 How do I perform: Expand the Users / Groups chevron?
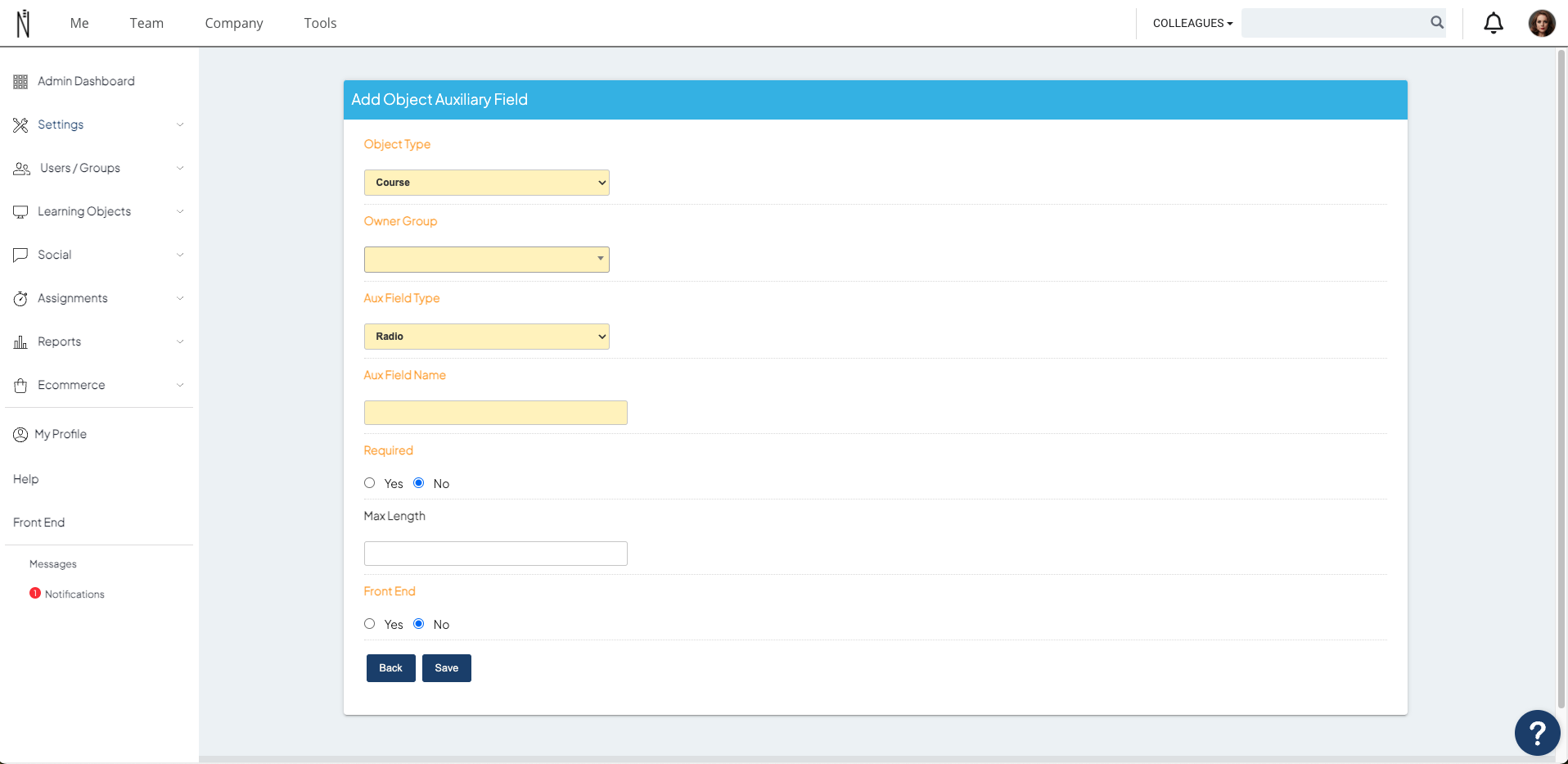point(180,168)
